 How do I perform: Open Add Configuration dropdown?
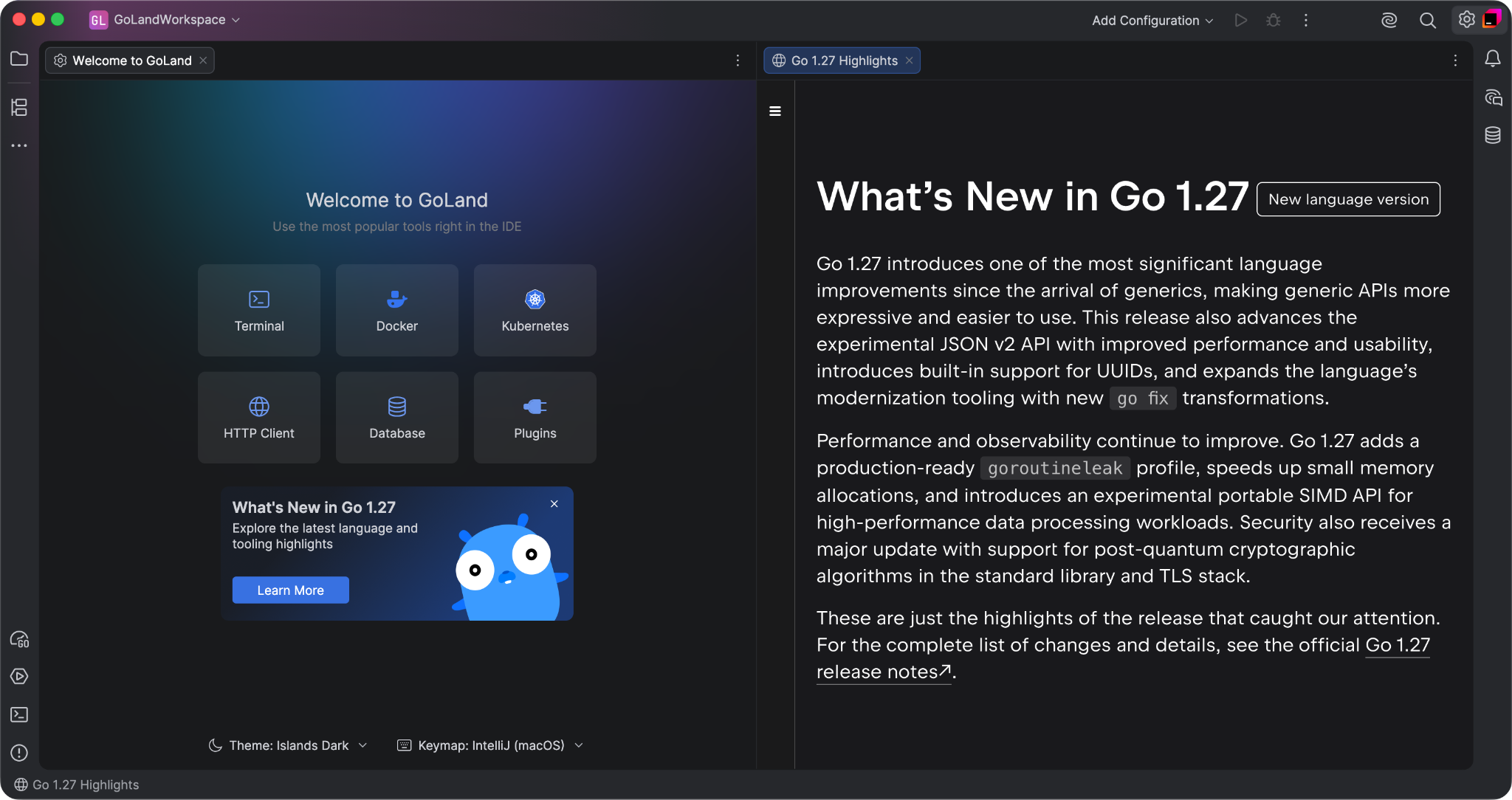[x=1152, y=21]
